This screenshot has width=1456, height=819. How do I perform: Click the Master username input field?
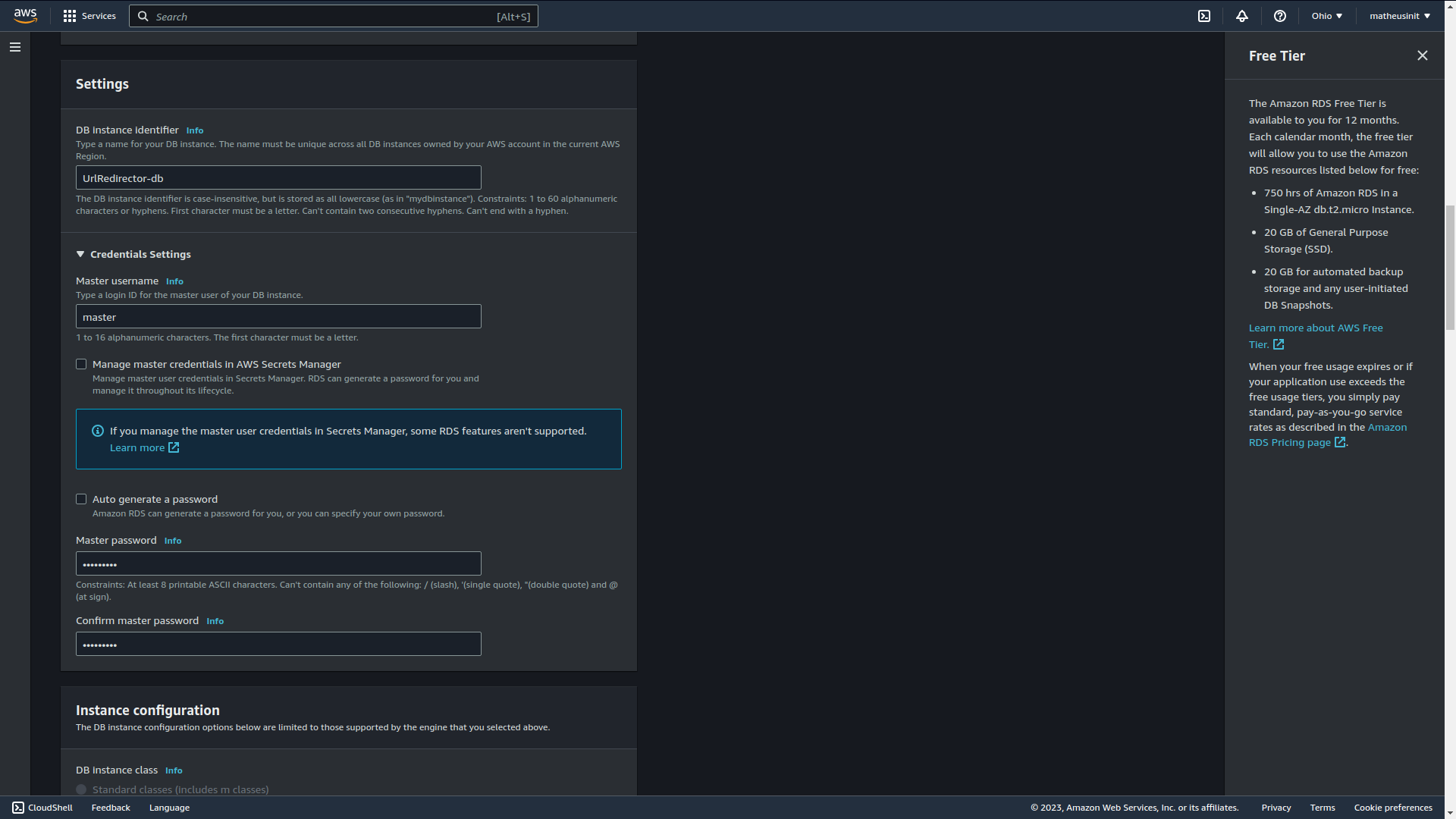coord(279,316)
